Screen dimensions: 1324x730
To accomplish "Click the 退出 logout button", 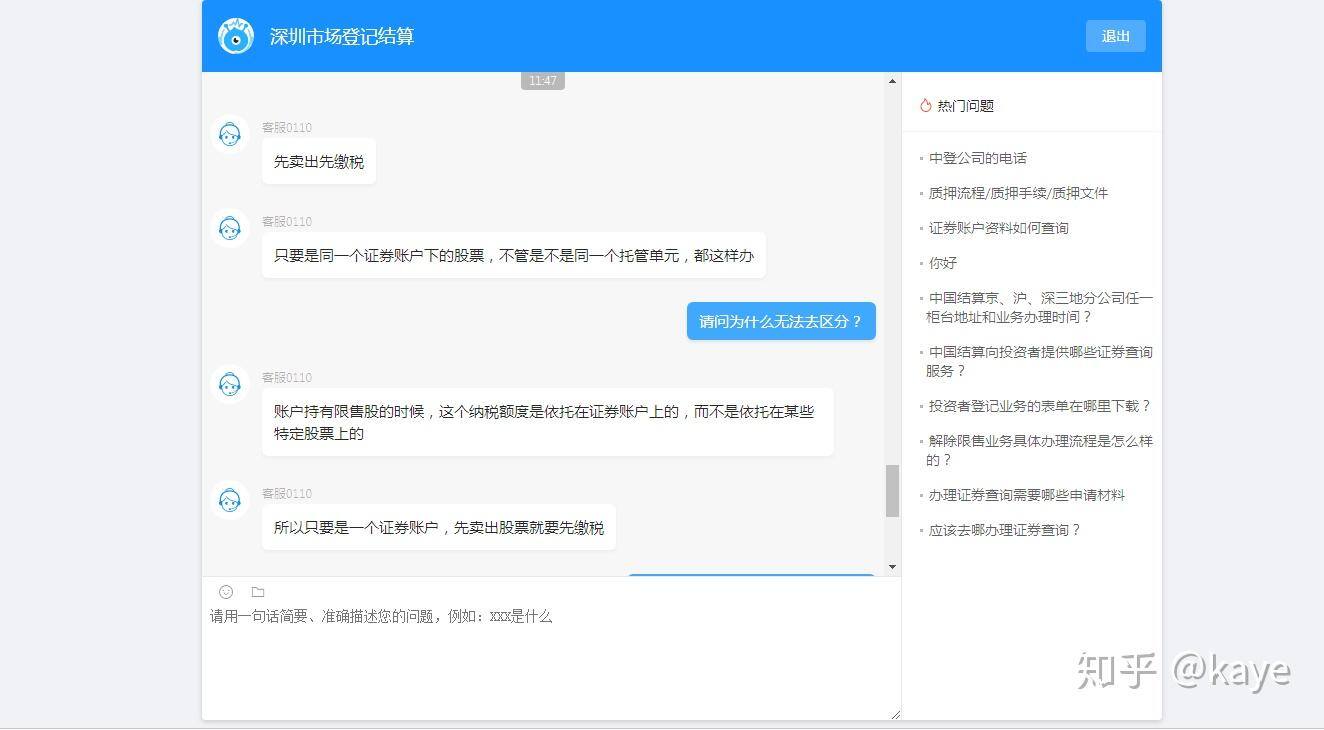I will [1115, 36].
